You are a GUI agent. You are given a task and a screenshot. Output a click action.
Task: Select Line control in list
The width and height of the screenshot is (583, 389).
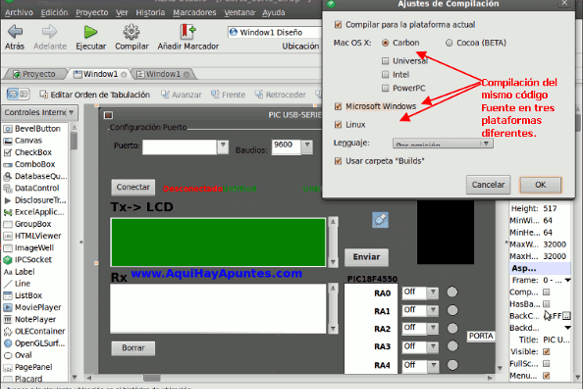17,284
